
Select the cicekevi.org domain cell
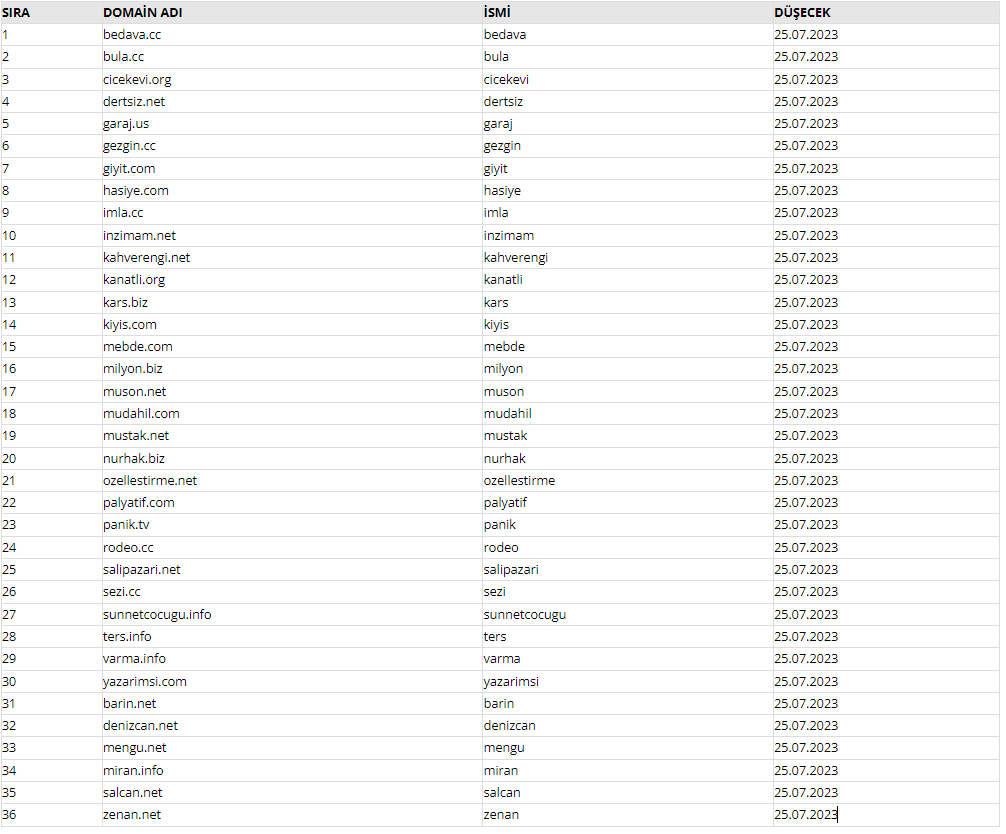292,80
